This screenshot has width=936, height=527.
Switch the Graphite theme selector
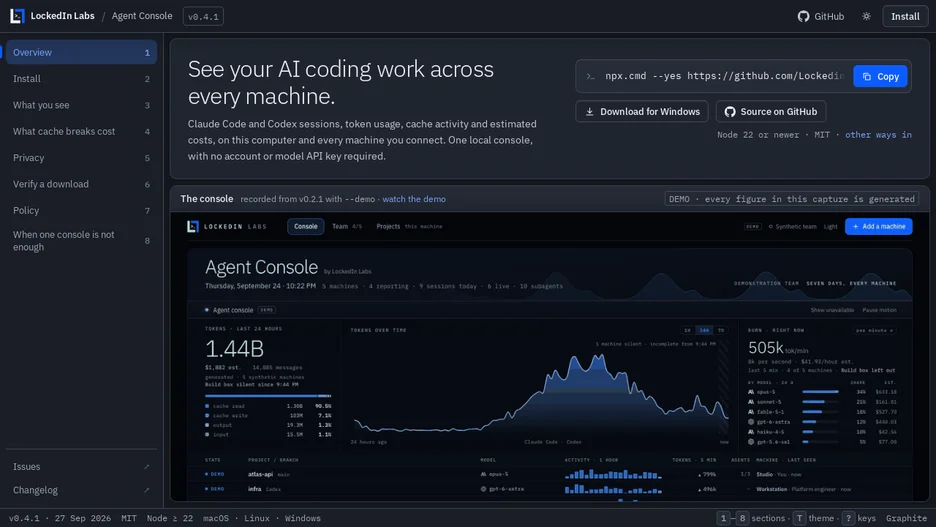point(906,518)
